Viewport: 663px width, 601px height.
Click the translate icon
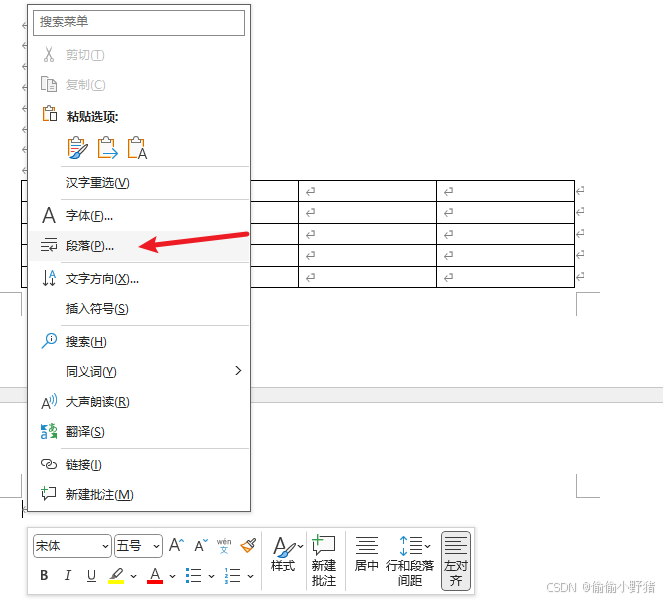pos(49,431)
